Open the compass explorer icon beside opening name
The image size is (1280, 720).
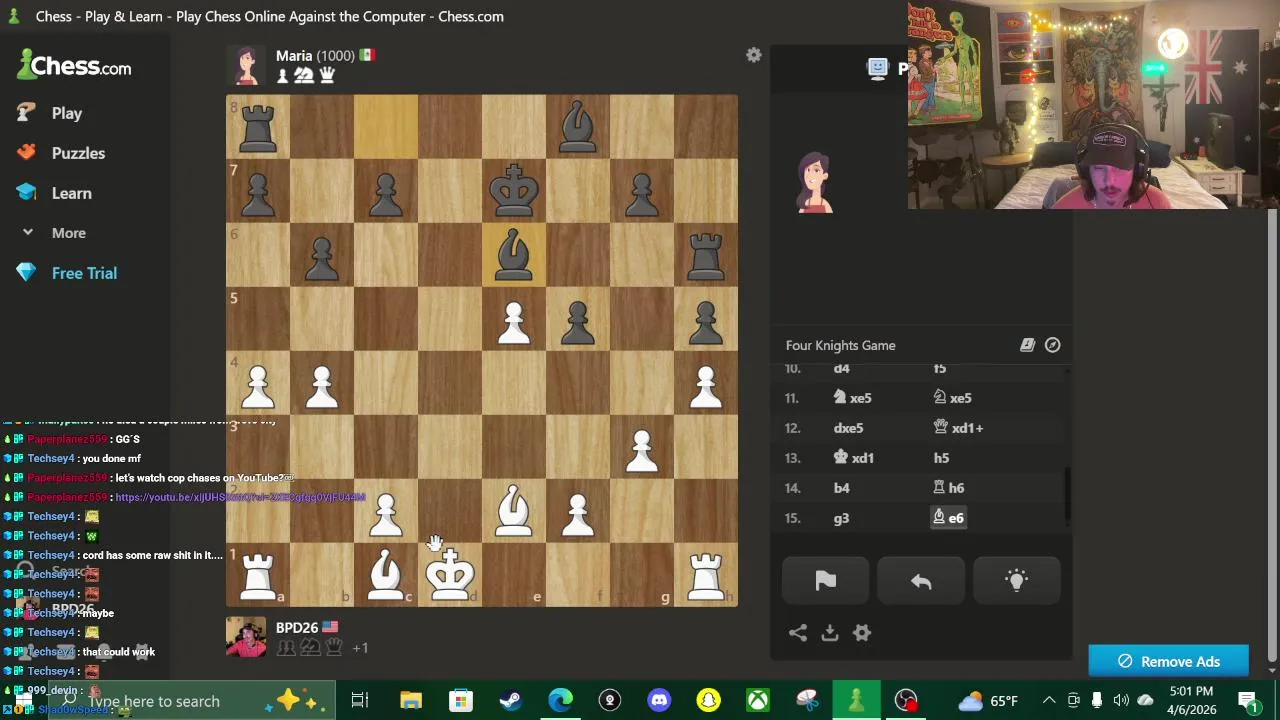pos(1053,345)
